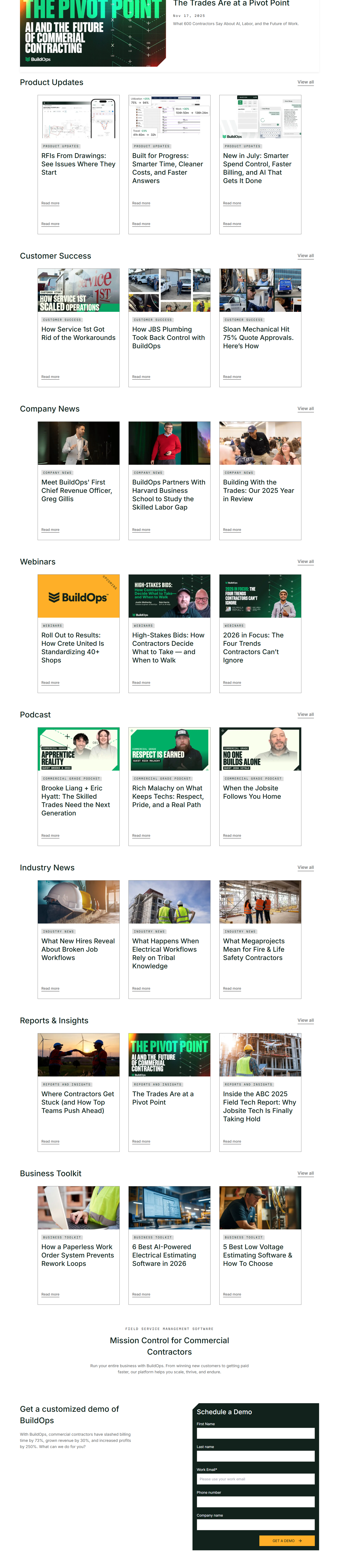Viewport: 339px width, 1568px height.
Task: Open JBS Plumbing photo collage thumbnail
Action: coord(169,290)
